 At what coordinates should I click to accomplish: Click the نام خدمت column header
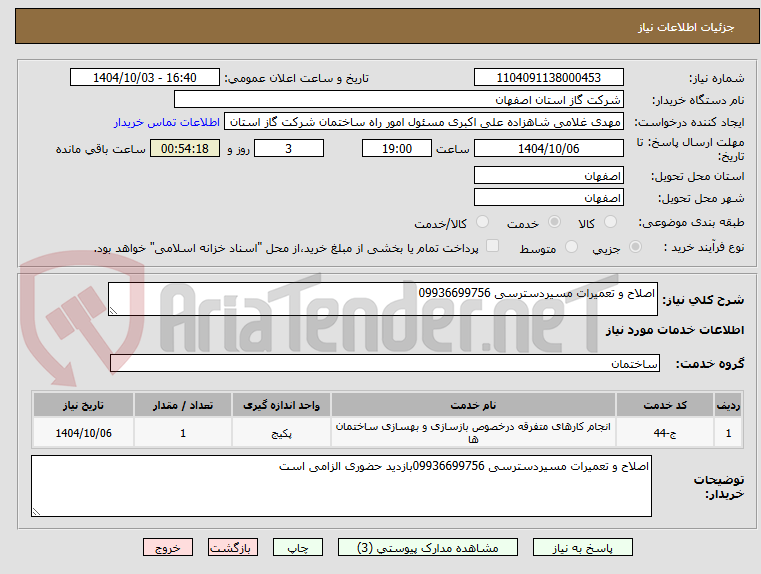coord(473,405)
